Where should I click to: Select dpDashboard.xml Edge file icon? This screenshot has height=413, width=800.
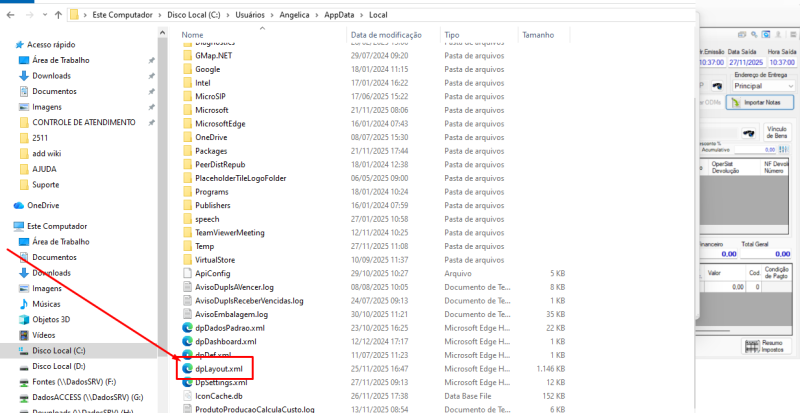187,342
